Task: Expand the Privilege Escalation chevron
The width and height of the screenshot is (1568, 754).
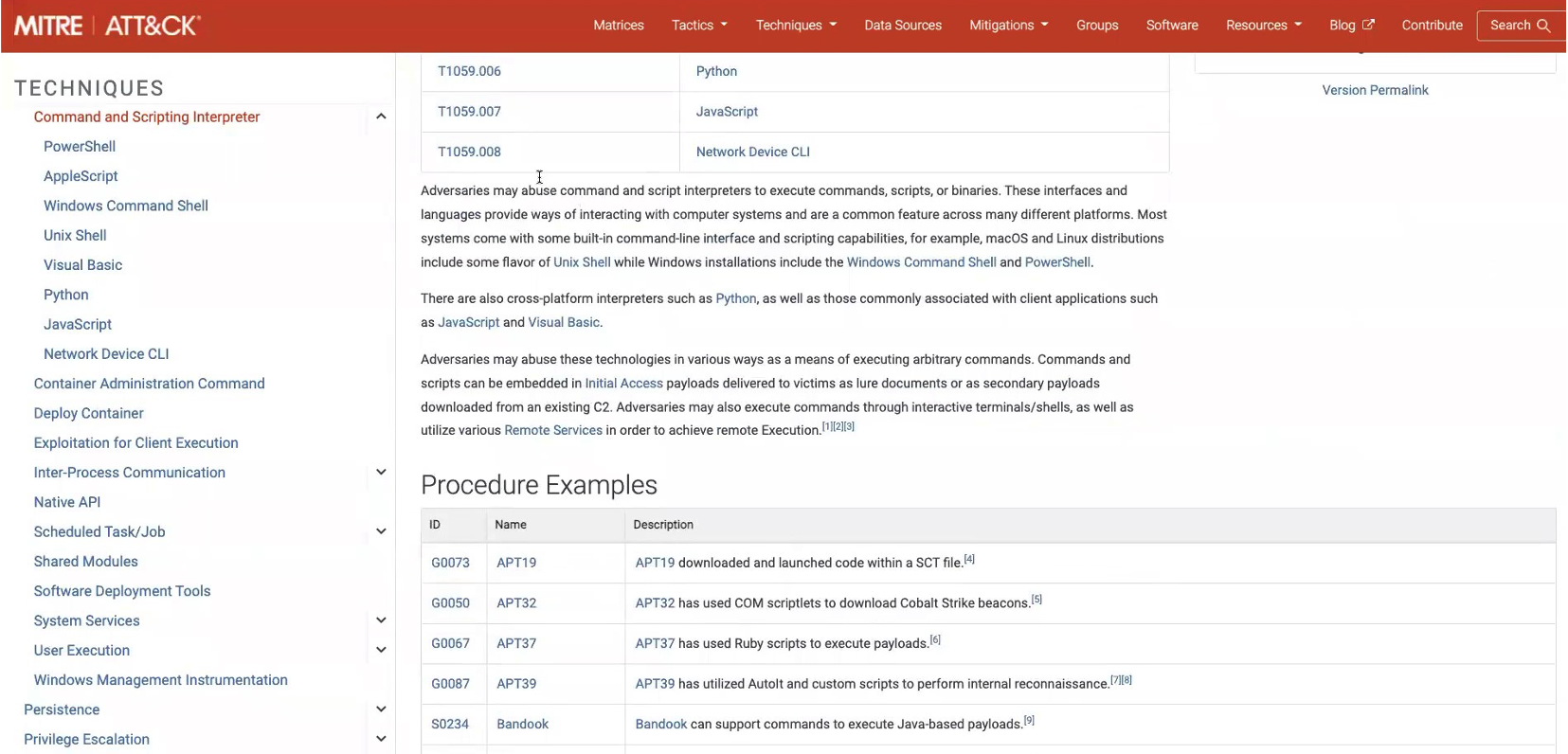Action: [x=381, y=739]
